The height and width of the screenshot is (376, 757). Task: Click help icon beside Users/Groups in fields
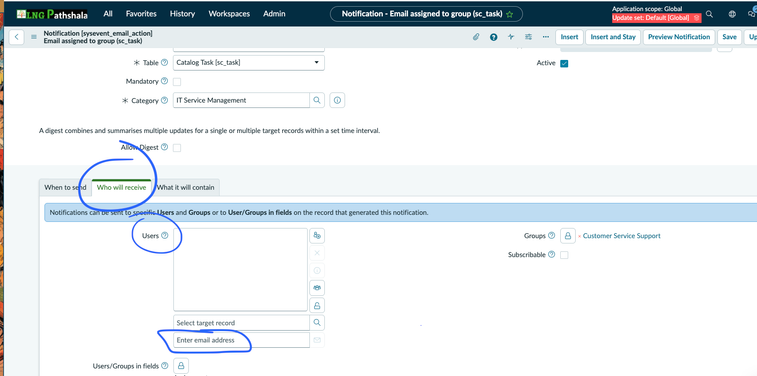(165, 366)
